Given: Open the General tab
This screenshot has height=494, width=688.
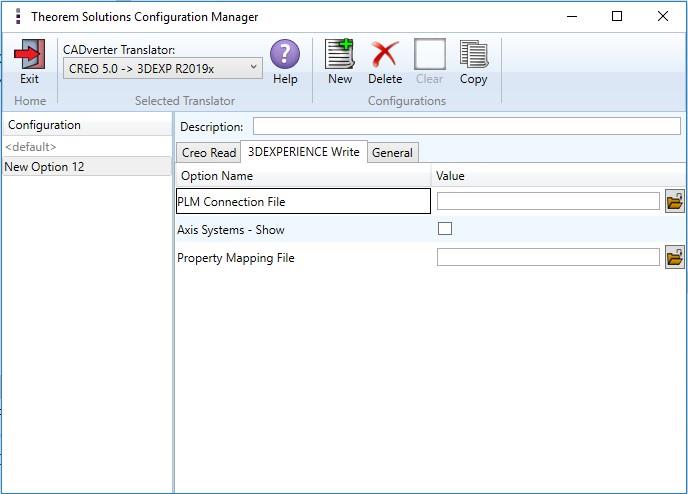Looking at the screenshot, I should (392, 153).
